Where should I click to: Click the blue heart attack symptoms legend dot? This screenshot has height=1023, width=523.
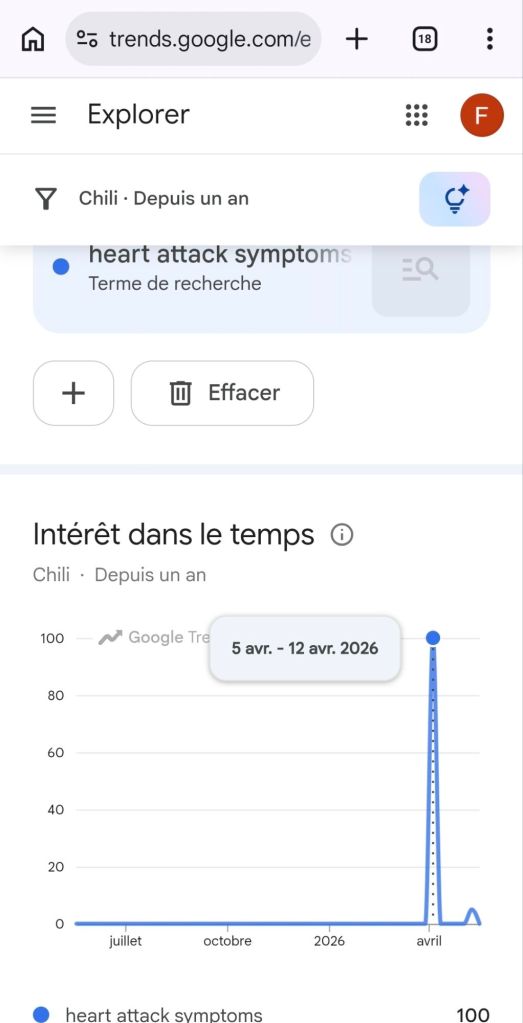point(41,1014)
